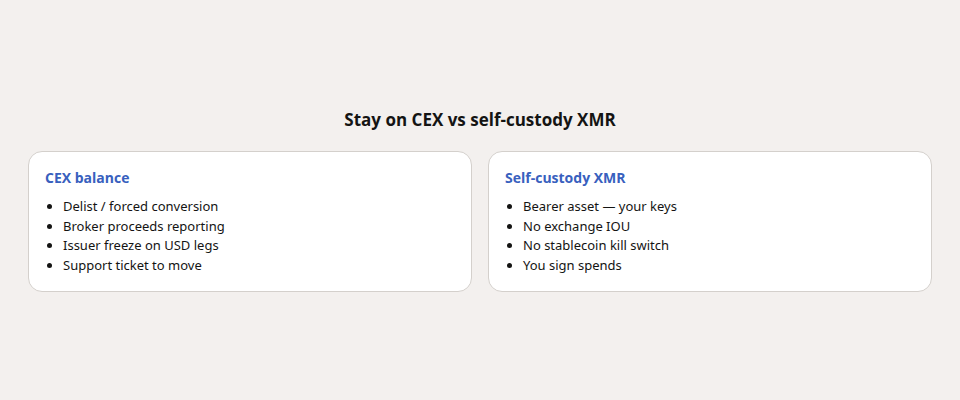Click 'Bearer asset — your keys' item
Image resolution: width=960 pixels, height=400 pixels.
pyautogui.click(x=600, y=206)
